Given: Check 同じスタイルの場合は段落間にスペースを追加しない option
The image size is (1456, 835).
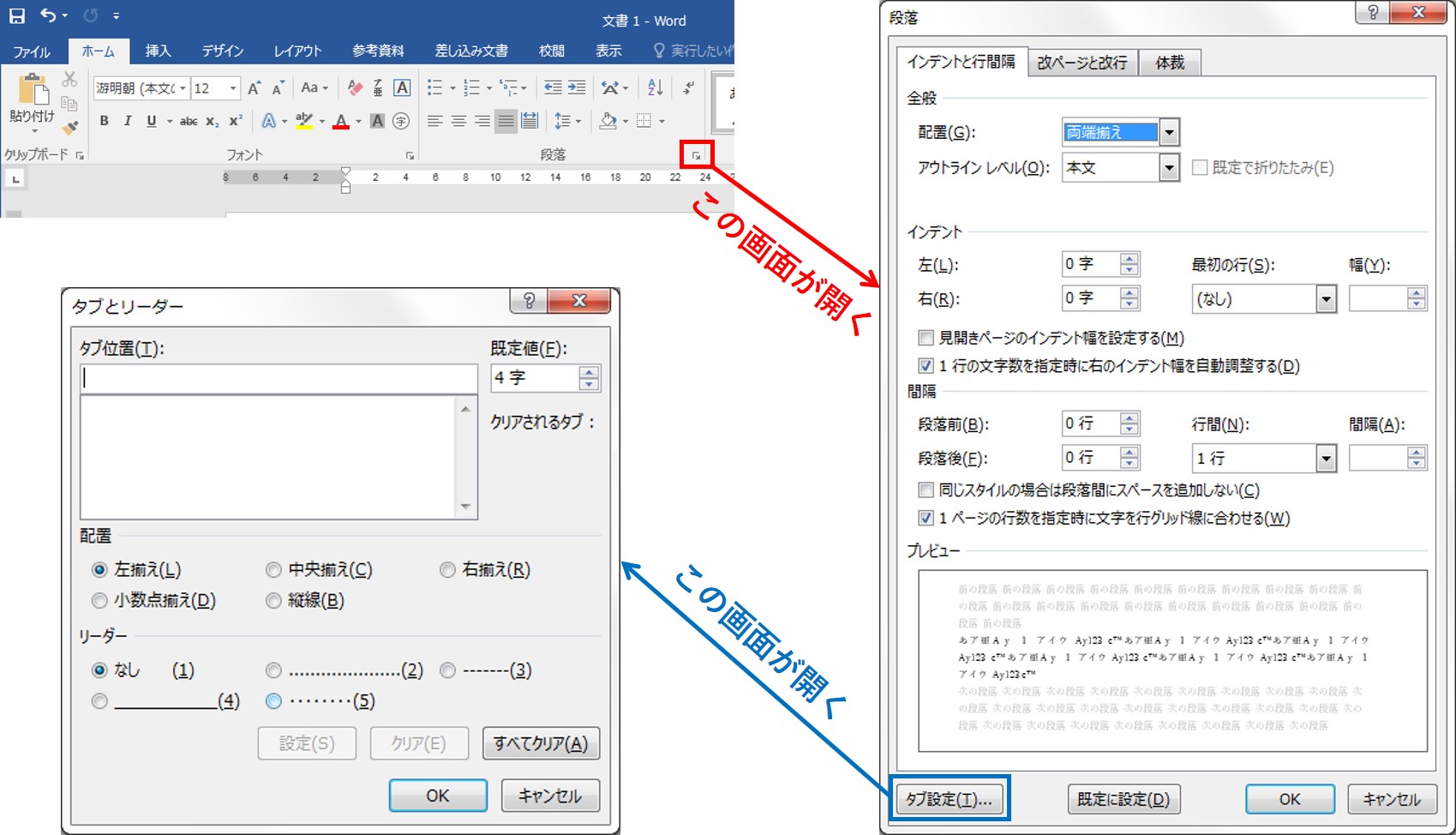Looking at the screenshot, I should point(926,490).
